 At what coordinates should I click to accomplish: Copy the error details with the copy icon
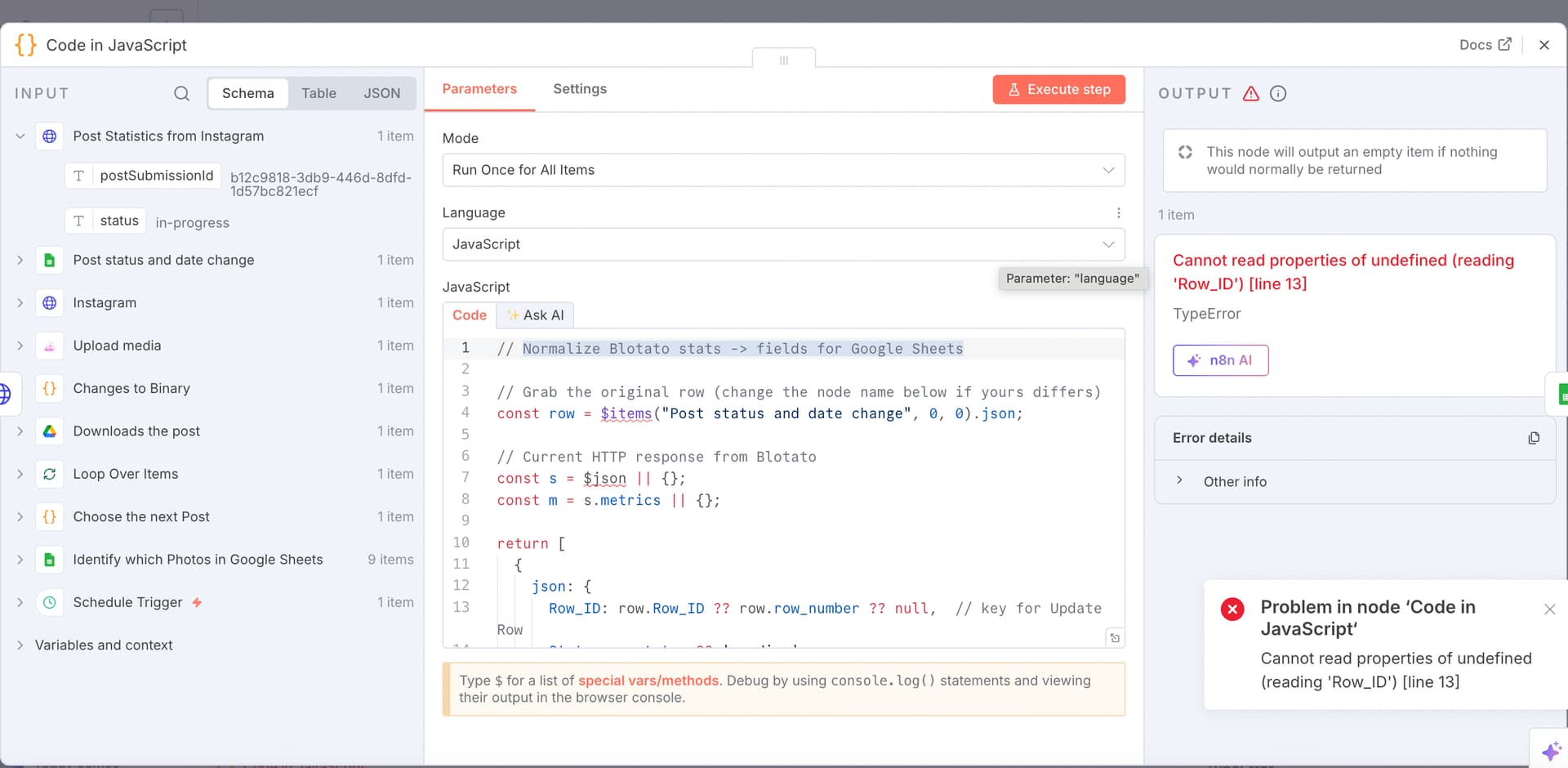point(1534,438)
